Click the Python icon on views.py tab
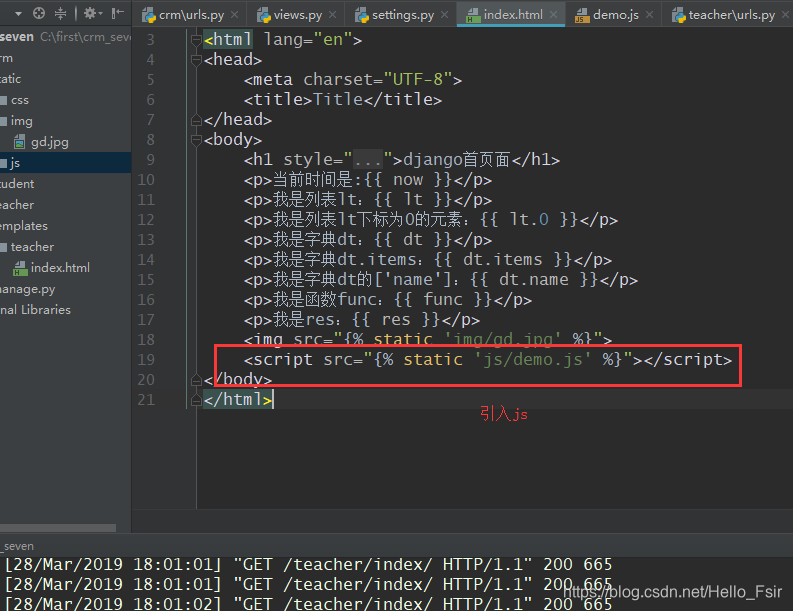Image resolution: width=793 pixels, height=611 pixels. [x=263, y=16]
